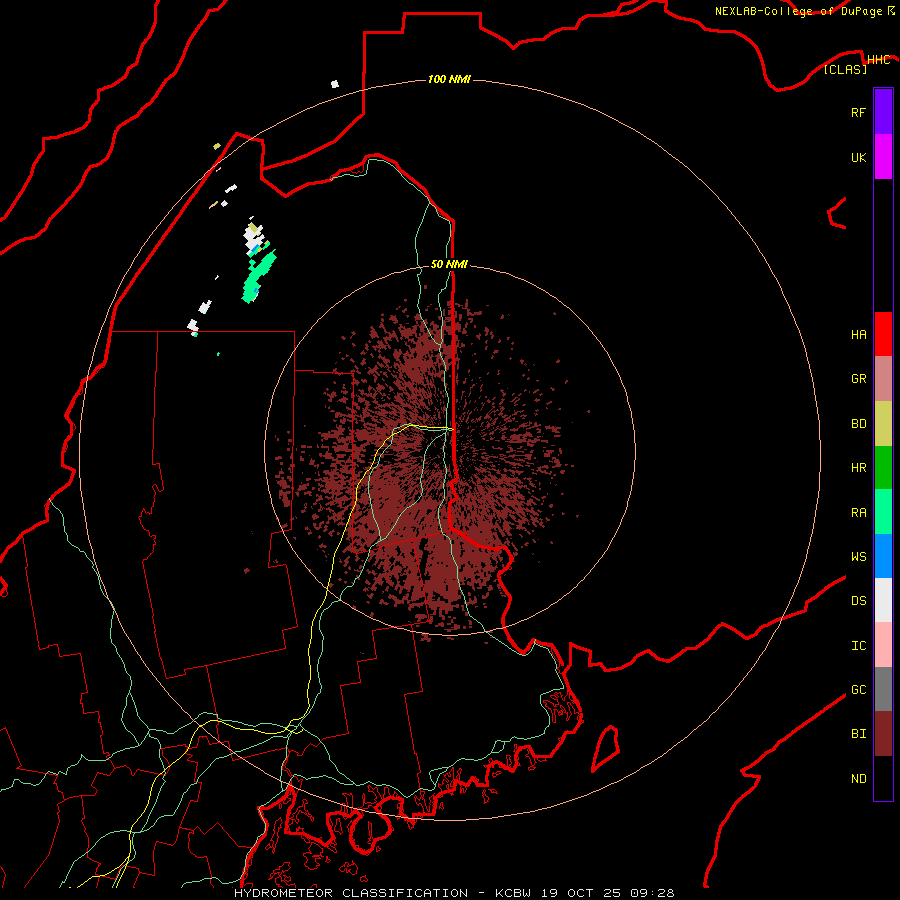The height and width of the screenshot is (900, 900).
Task: Pick the HR dark green legend swatch
Action: coord(883,468)
